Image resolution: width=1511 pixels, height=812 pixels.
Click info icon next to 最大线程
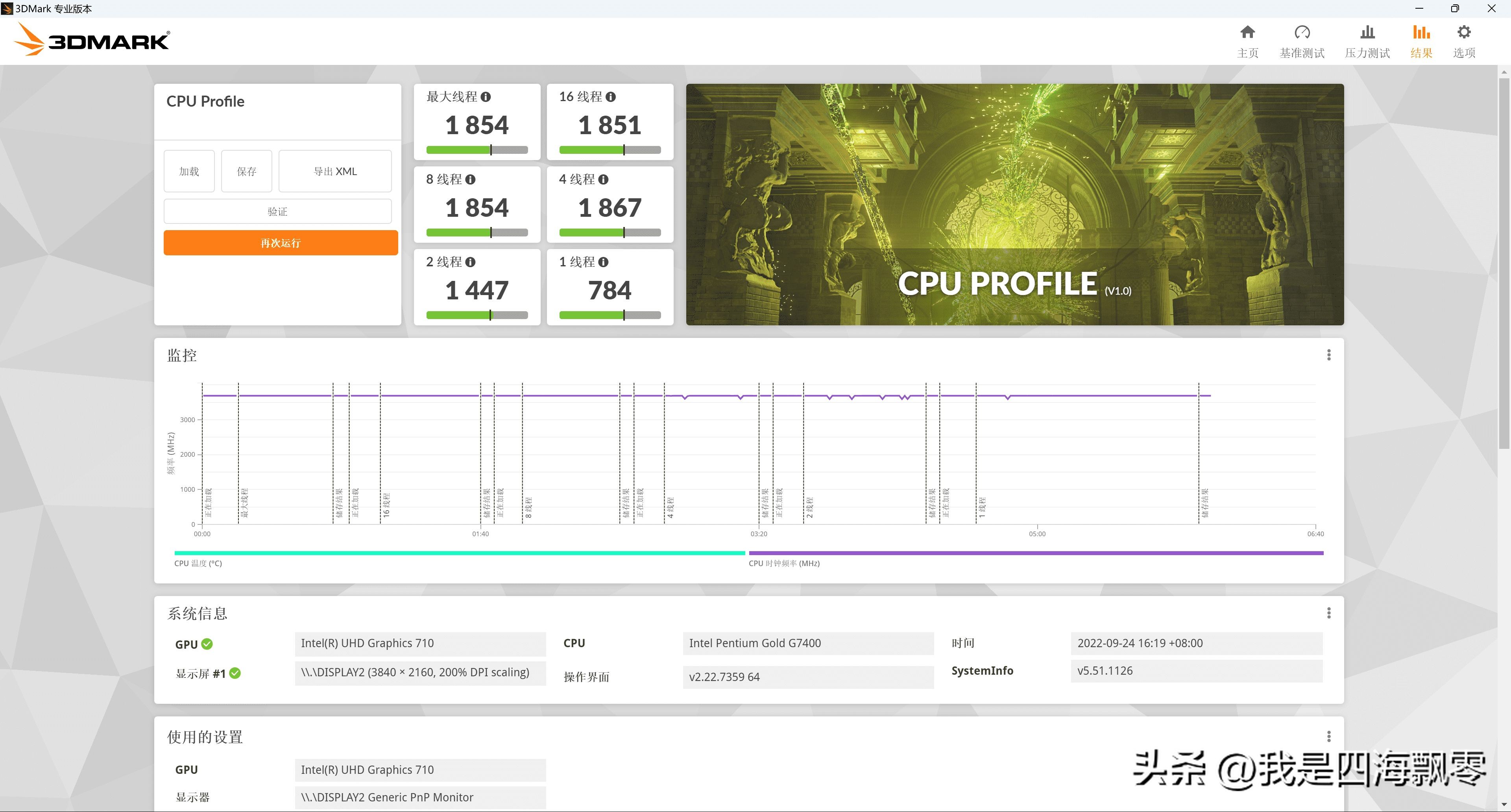[x=486, y=97]
